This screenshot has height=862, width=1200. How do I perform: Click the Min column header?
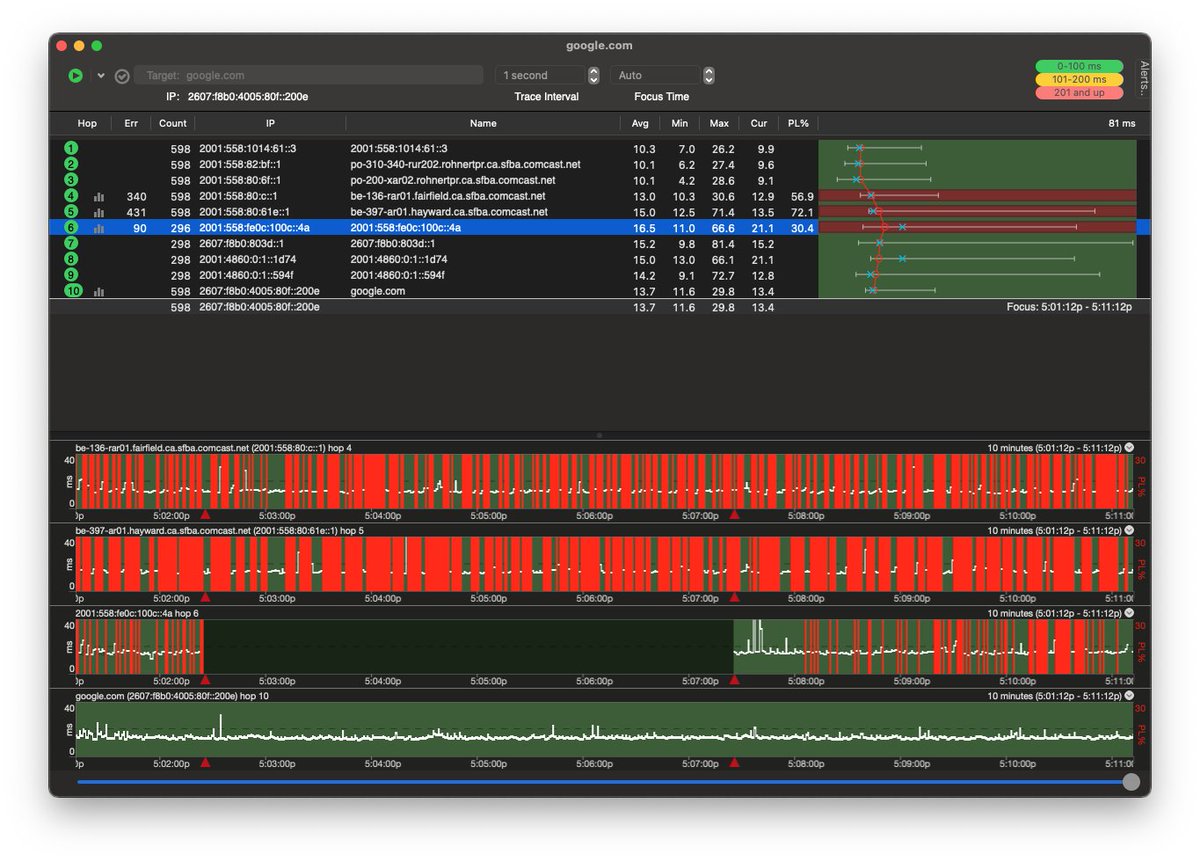tap(680, 123)
